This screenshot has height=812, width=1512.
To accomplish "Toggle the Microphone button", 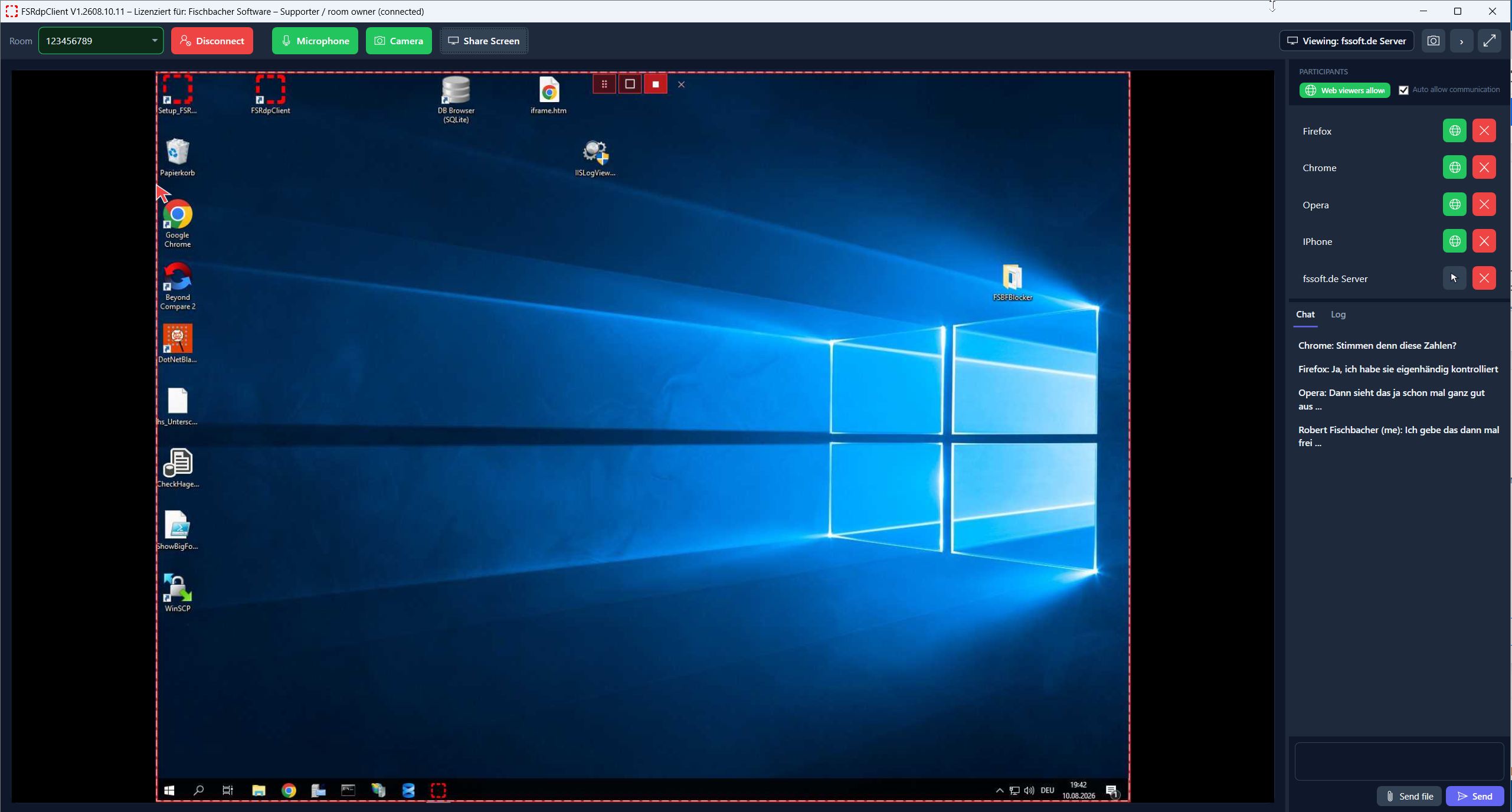I will (x=315, y=41).
